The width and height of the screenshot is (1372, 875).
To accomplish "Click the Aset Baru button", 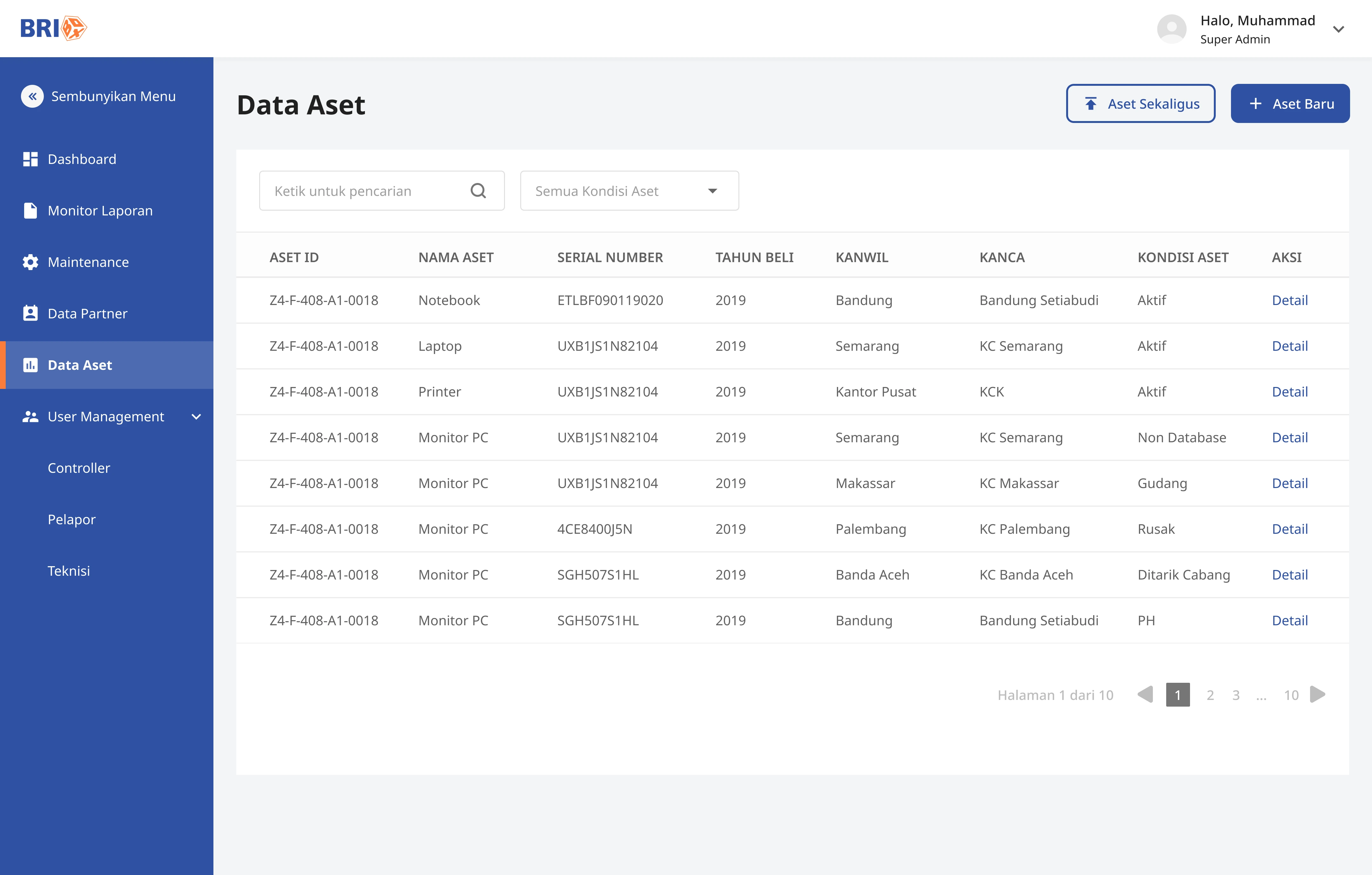I will click(x=1290, y=103).
